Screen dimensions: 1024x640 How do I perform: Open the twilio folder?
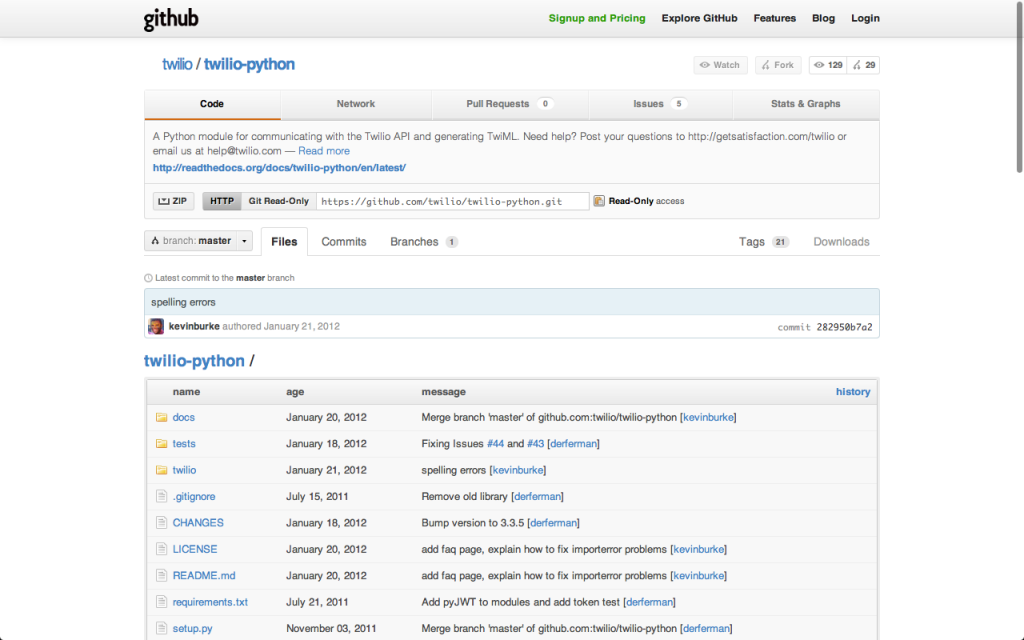point(184,470)
